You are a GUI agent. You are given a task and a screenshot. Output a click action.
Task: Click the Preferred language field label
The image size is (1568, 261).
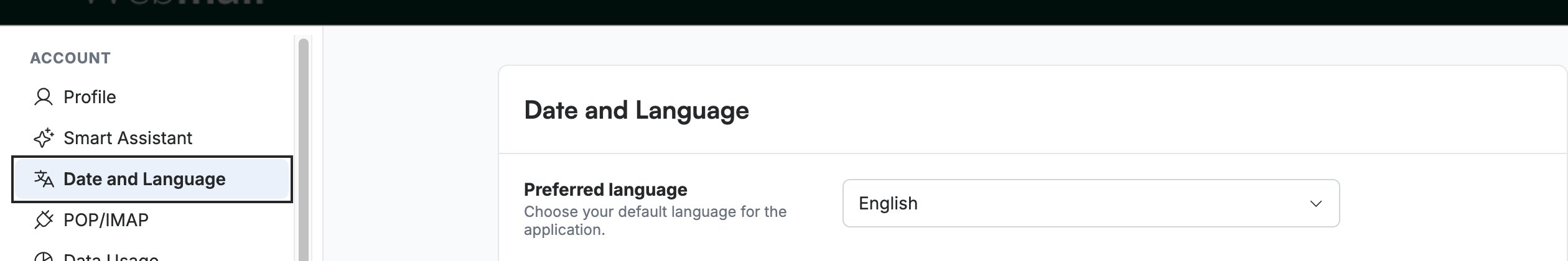(x=605, y=190)
